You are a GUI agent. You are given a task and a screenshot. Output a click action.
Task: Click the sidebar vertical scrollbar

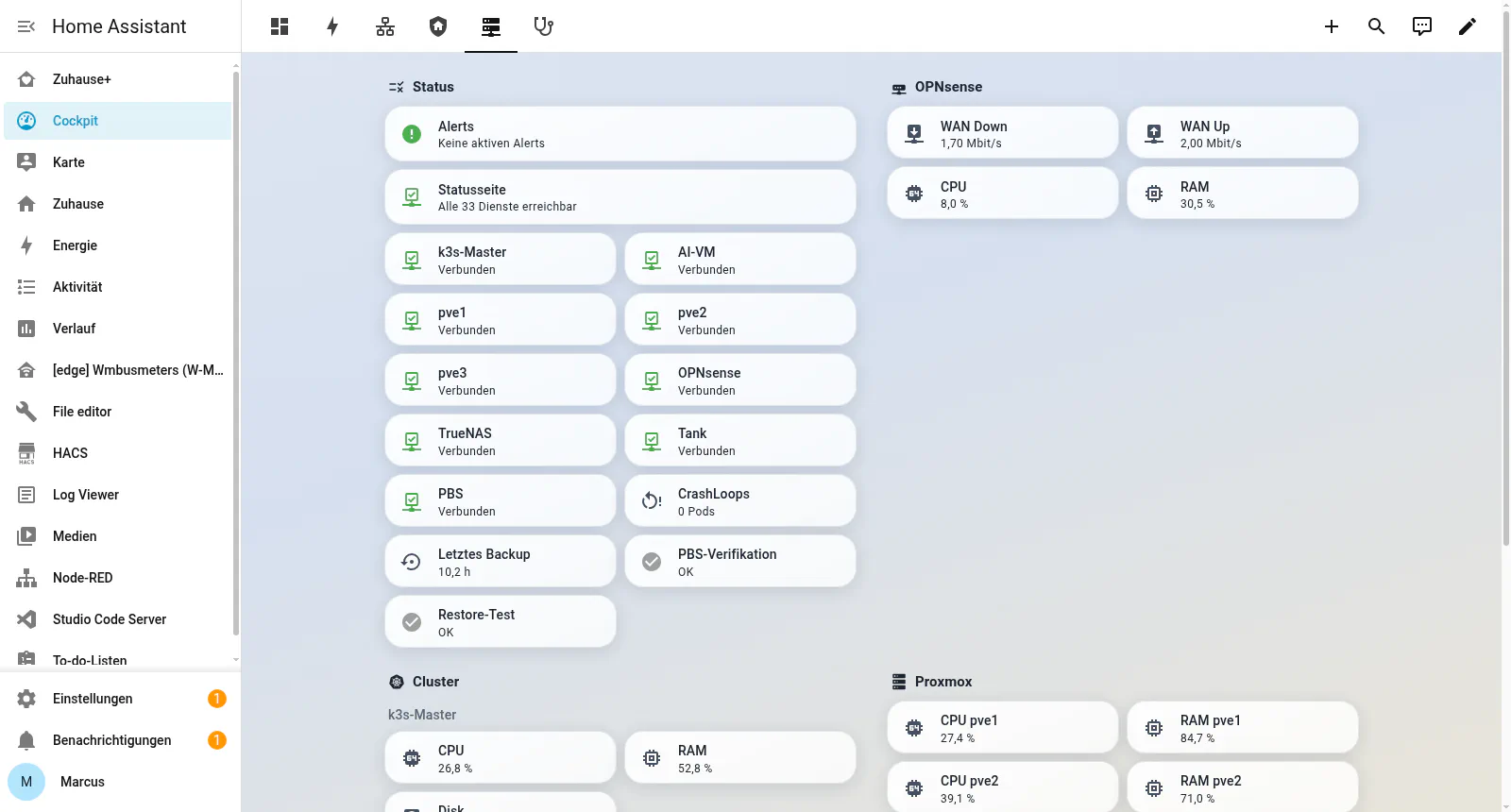click(236, 354)
